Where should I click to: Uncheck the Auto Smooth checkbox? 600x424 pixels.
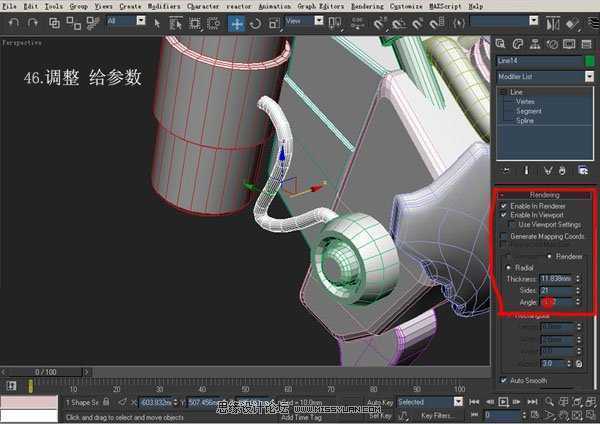[504, 380]
